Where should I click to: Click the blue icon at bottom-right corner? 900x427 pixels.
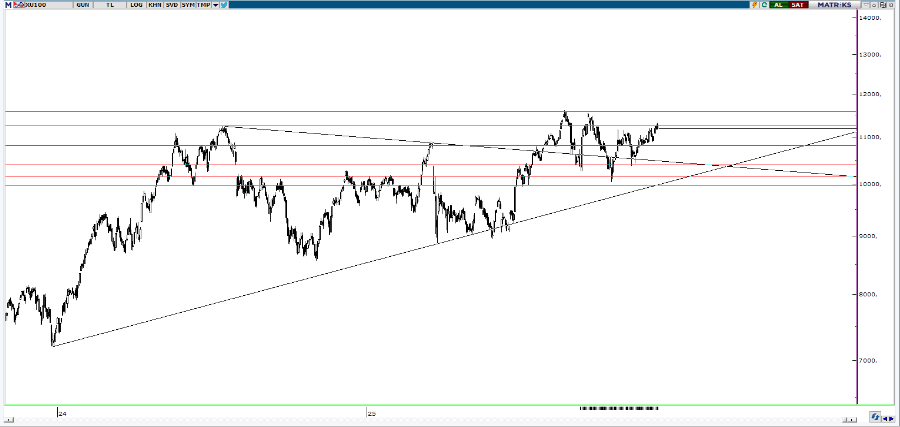(x=875, y=416)
